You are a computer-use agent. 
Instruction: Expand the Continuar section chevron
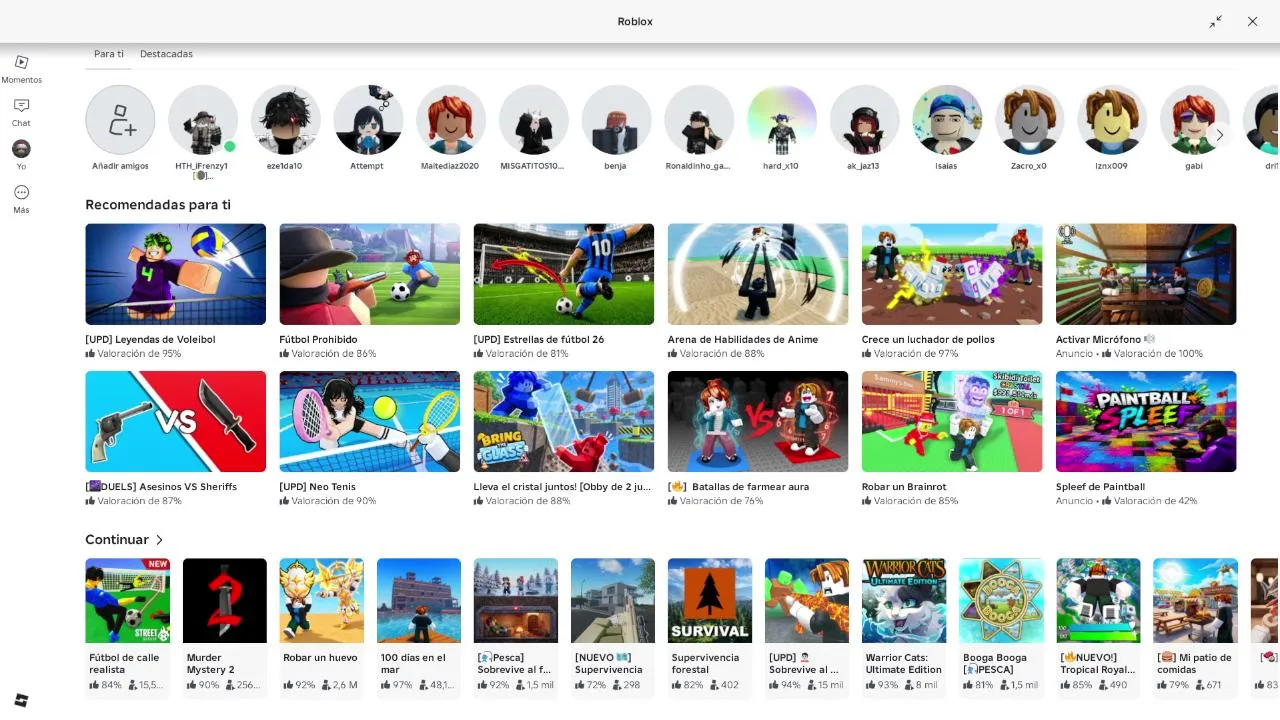(159, 540)
